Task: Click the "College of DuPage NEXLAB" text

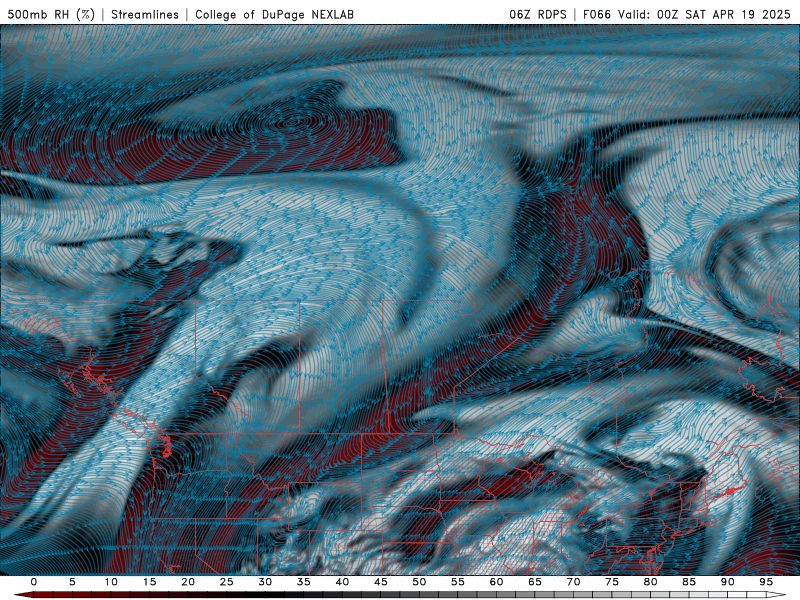Action: click(274, 15)
